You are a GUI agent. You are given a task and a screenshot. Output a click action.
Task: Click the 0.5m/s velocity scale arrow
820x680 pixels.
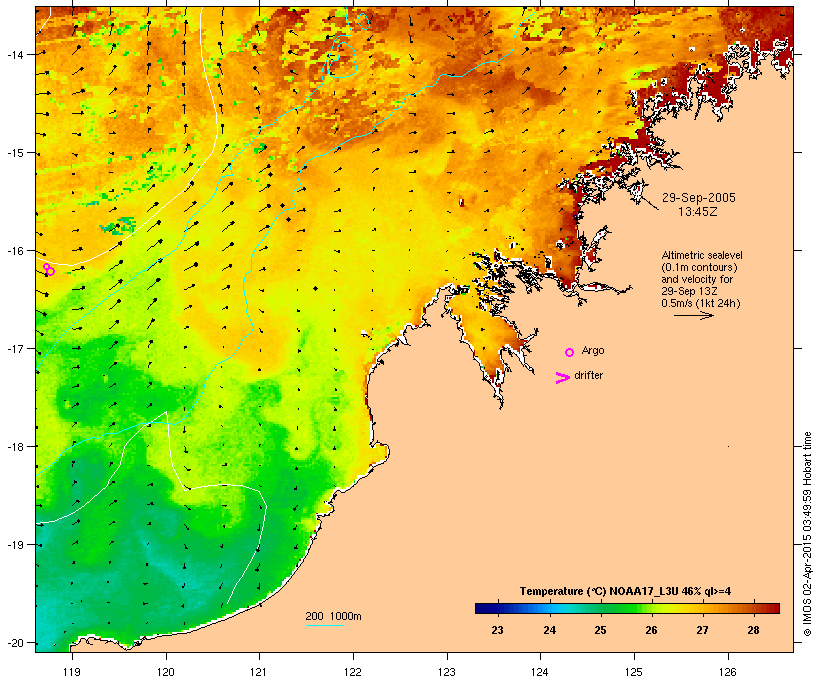(x=693, y=315)
